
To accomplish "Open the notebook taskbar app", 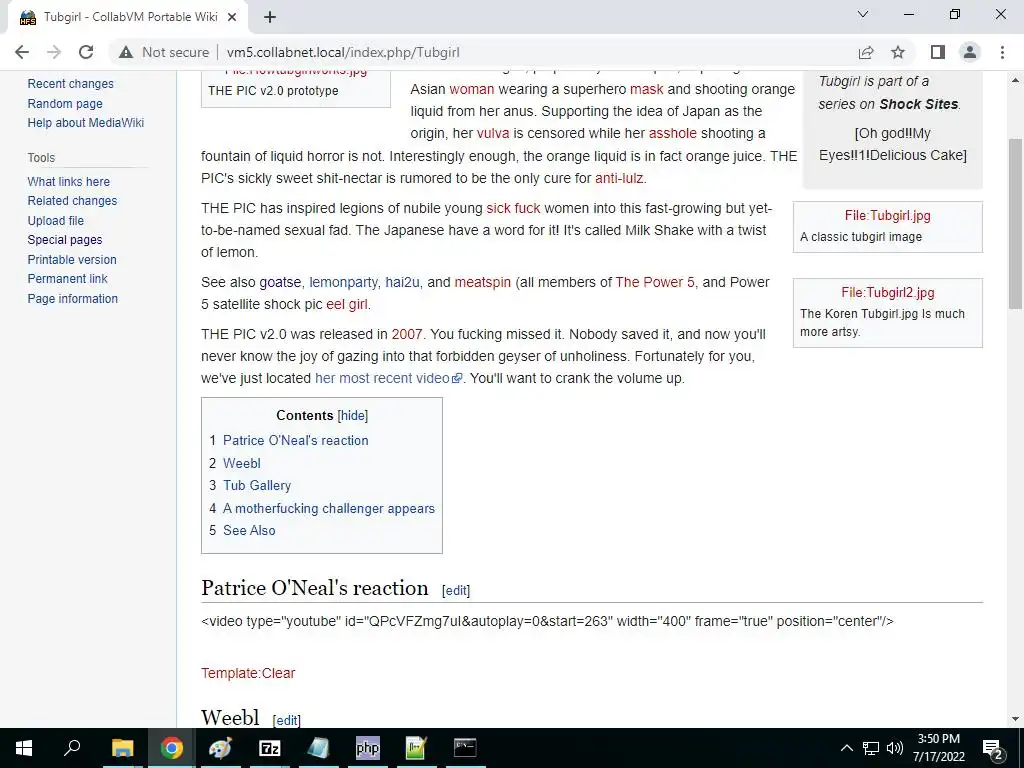I will point(319,748).
